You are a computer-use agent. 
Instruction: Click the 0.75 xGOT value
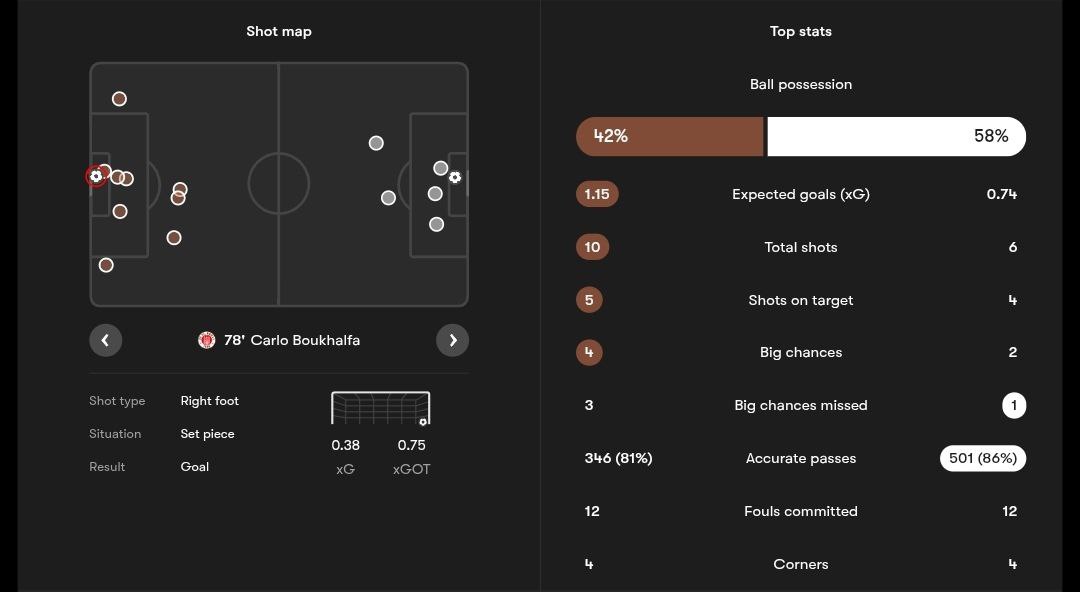tap(411, 445)
